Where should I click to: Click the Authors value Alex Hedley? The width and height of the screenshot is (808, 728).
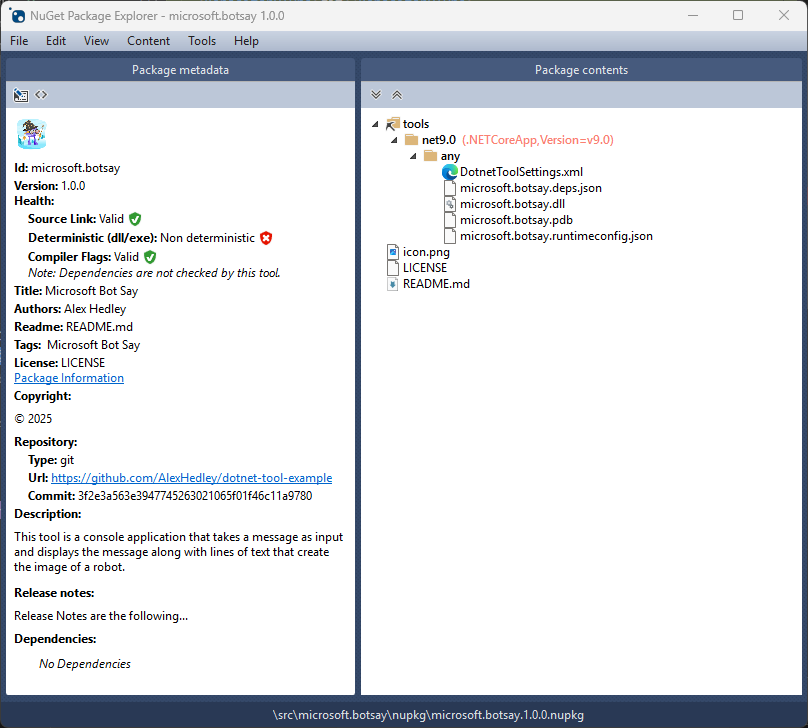coord(95,309)
